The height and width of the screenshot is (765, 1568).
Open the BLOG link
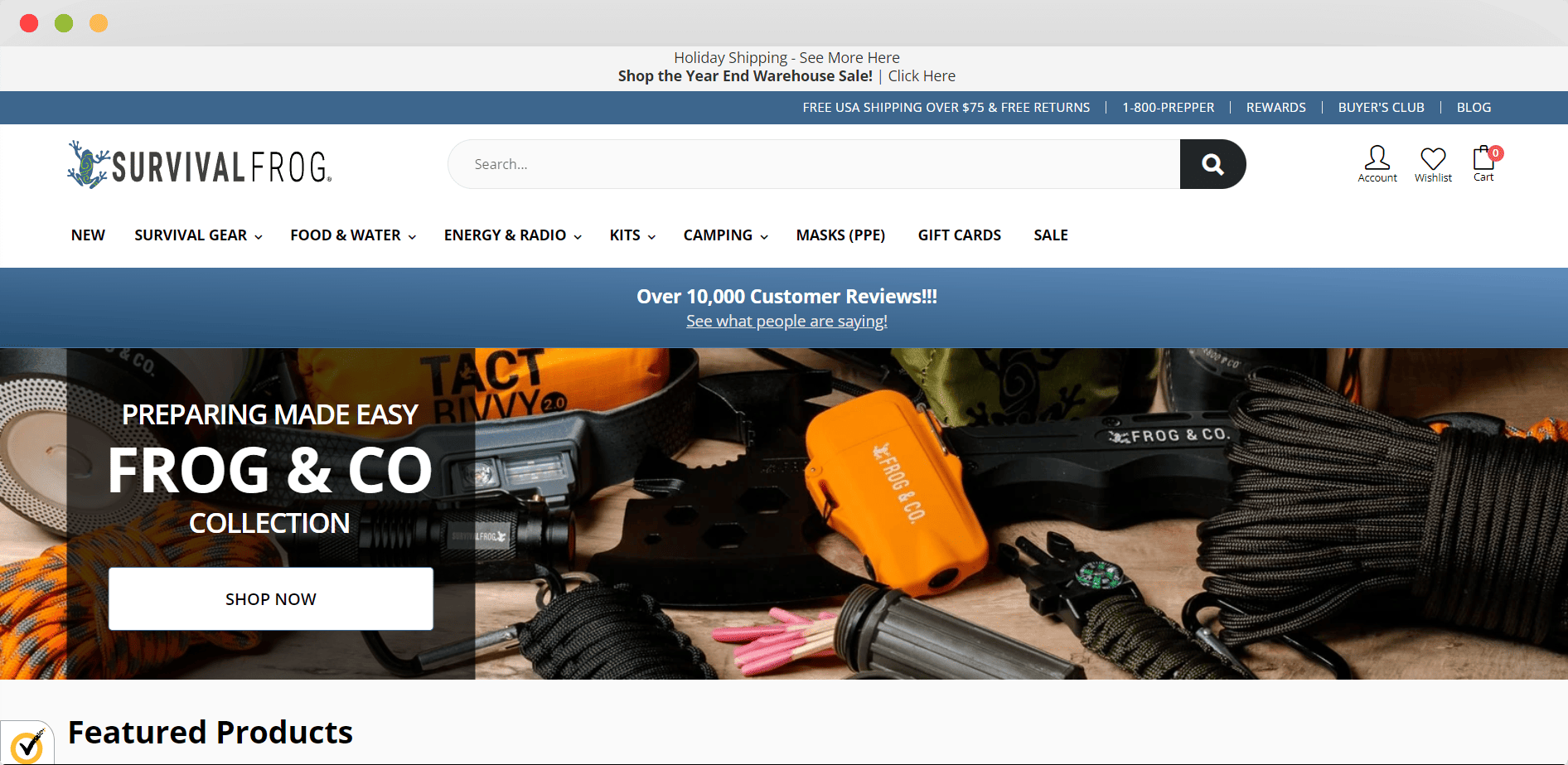pyautogui.click(x=1474, y=108)
